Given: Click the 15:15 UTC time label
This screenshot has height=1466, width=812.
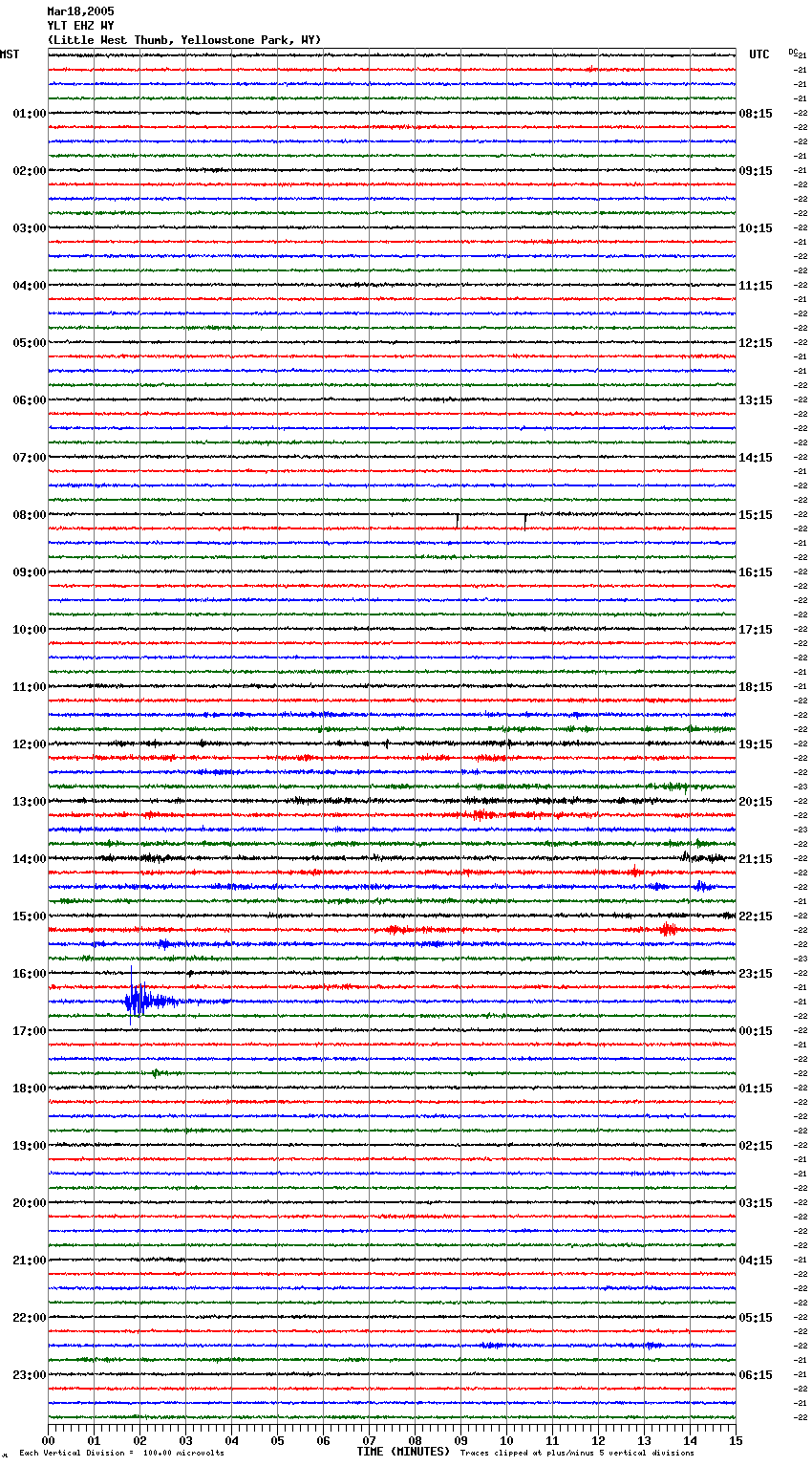Looking at the screenshot, I should coord(756,515).
